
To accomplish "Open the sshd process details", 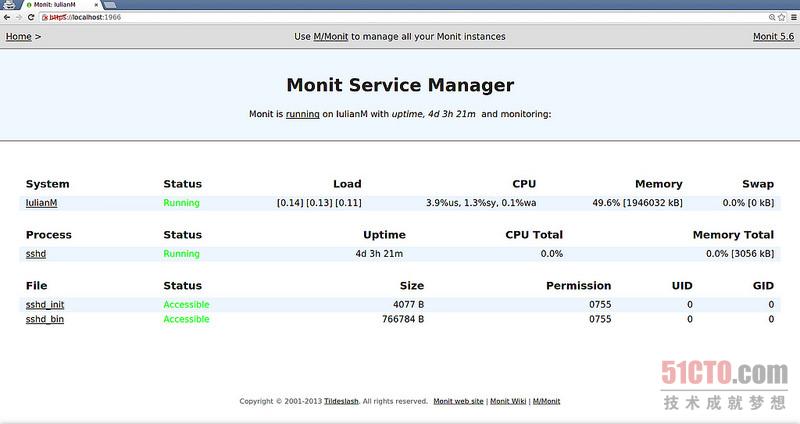I will pyautogui.click(x=36, y=254).
